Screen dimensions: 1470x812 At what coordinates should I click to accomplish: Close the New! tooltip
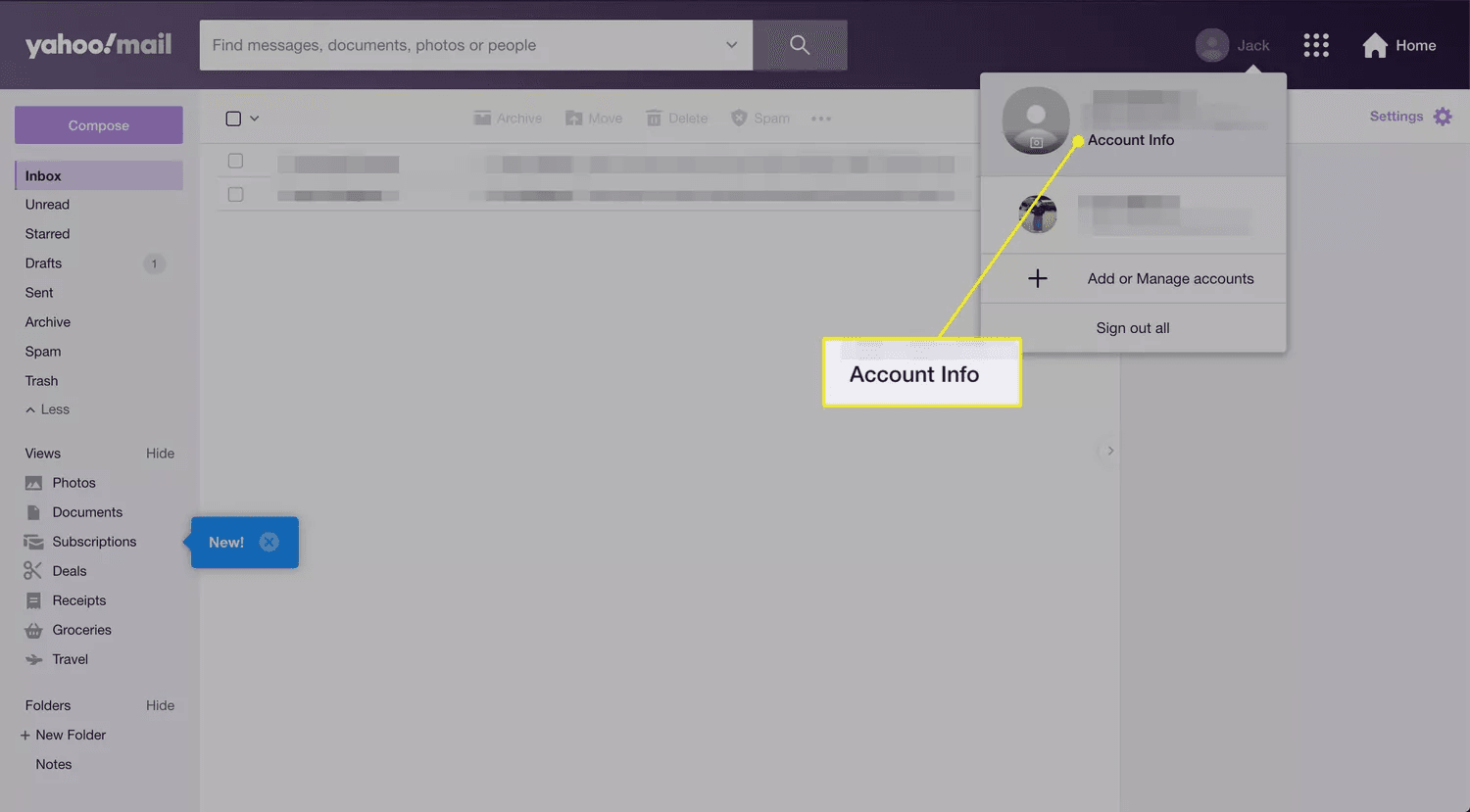coord(269,542)
